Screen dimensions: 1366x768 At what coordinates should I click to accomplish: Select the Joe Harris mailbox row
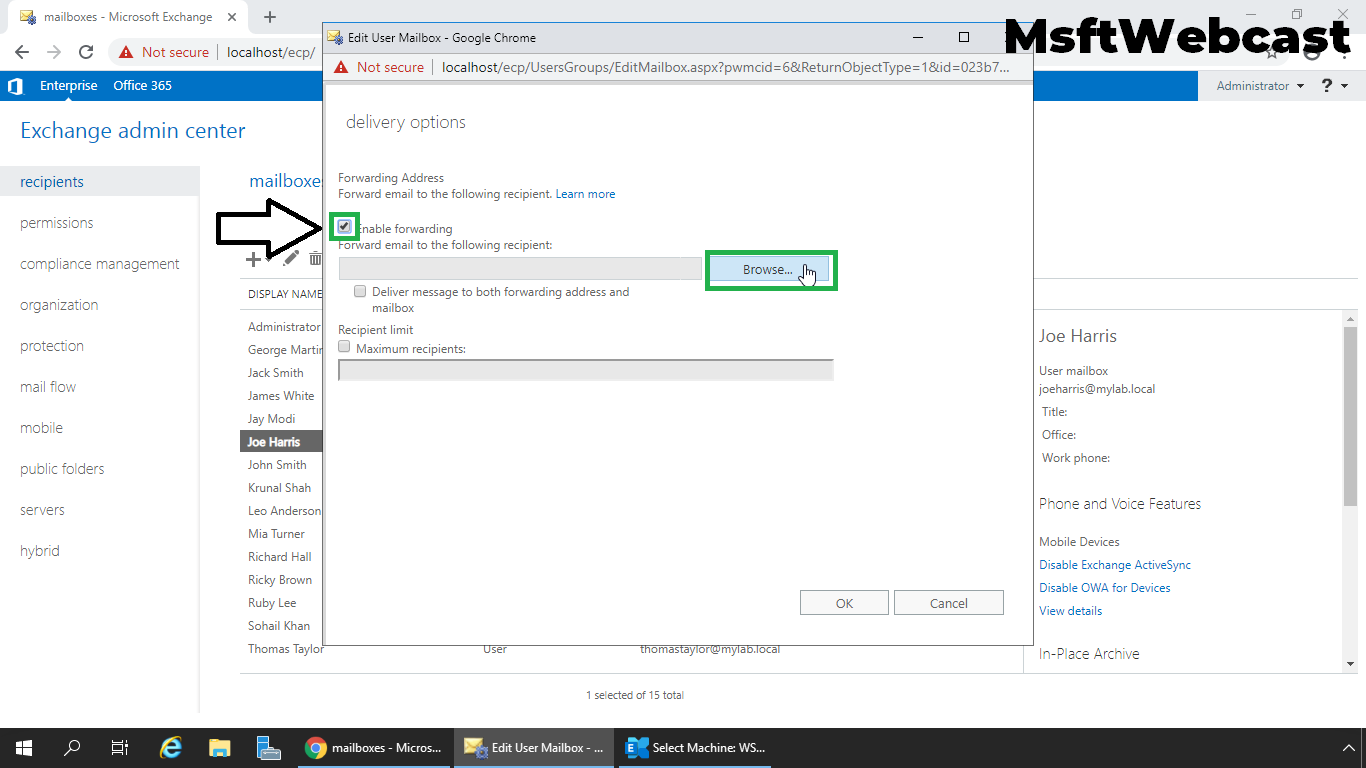pyautogui.click(x=282, y=441)
